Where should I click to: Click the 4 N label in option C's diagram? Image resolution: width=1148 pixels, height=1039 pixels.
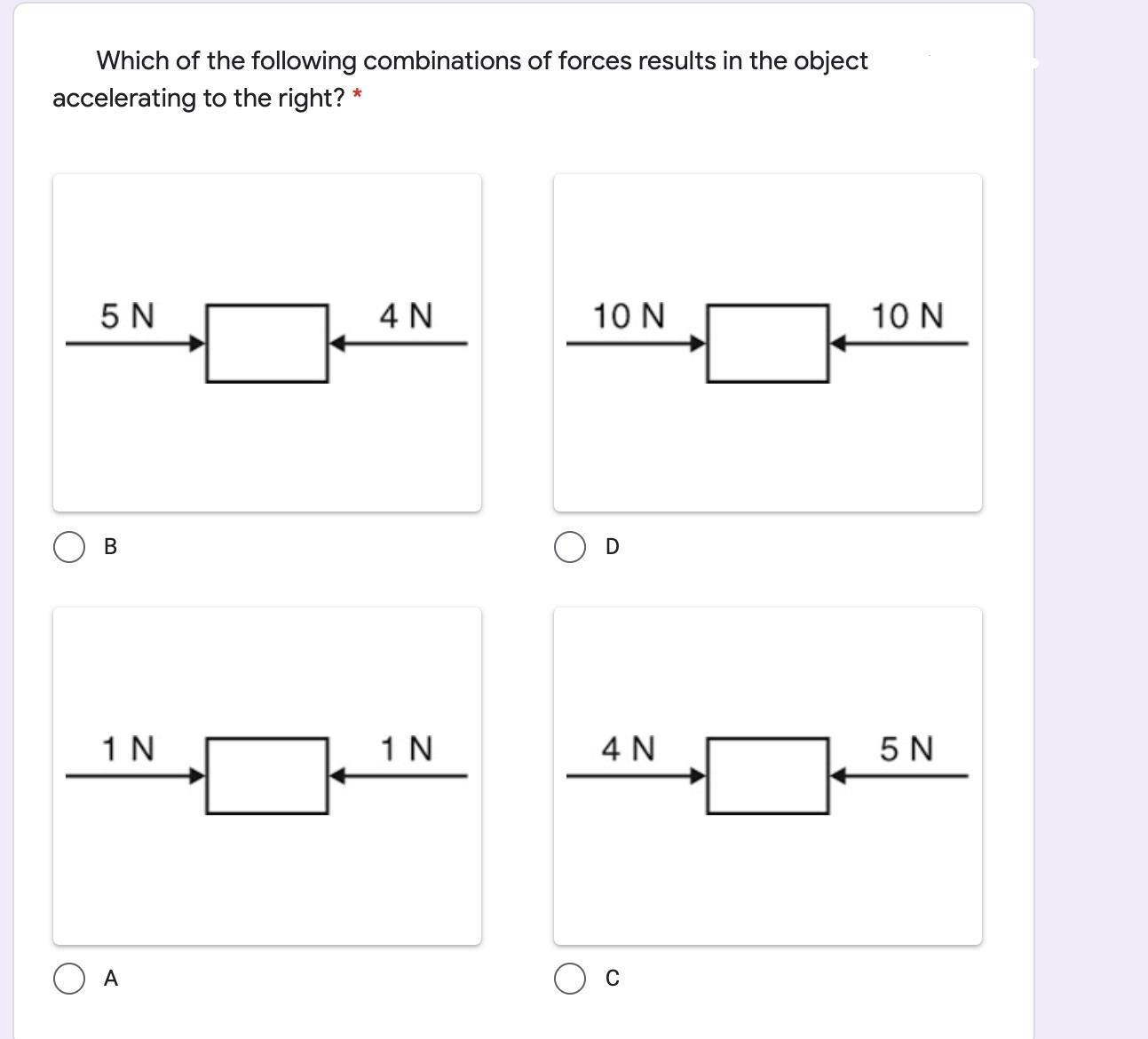pyautogui.click(x=629, y=749)
